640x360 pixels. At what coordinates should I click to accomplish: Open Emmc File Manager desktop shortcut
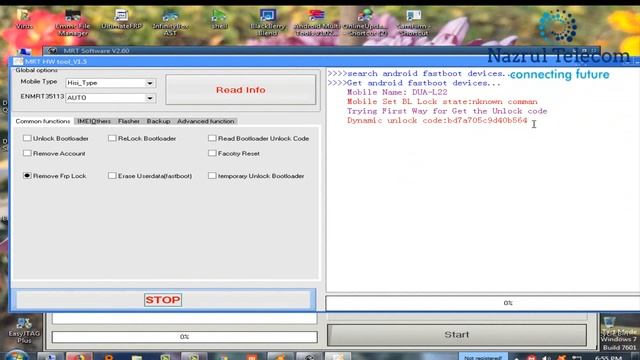(73, 22)
